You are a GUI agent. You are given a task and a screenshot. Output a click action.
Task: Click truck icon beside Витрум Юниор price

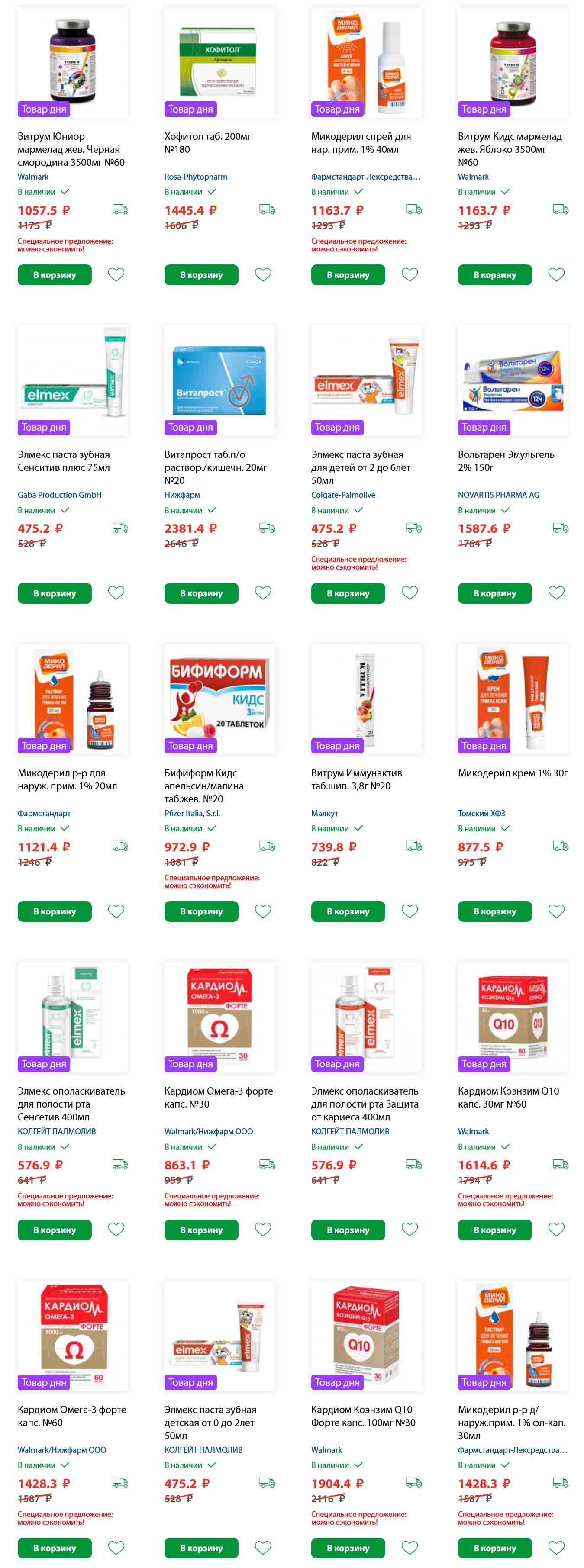click(120, 209)
